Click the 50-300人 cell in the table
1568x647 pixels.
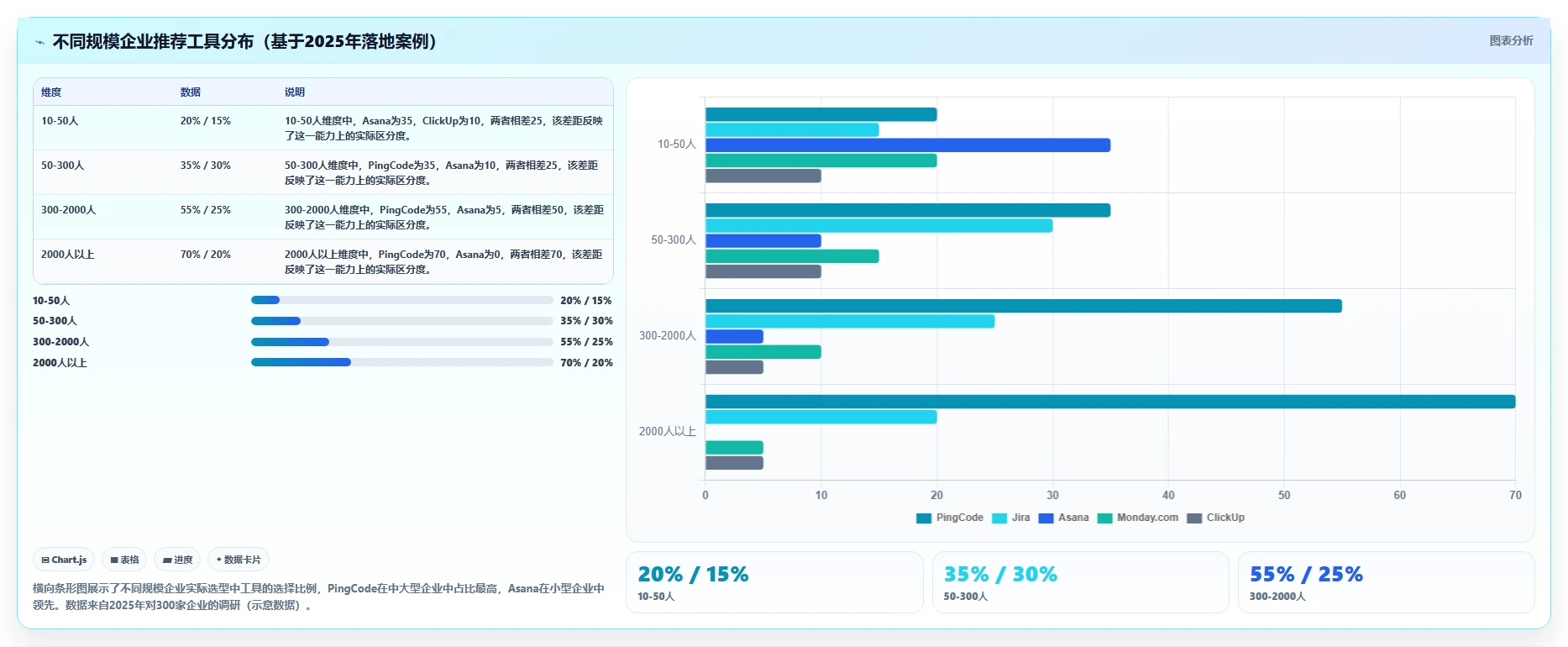point(63,166)
